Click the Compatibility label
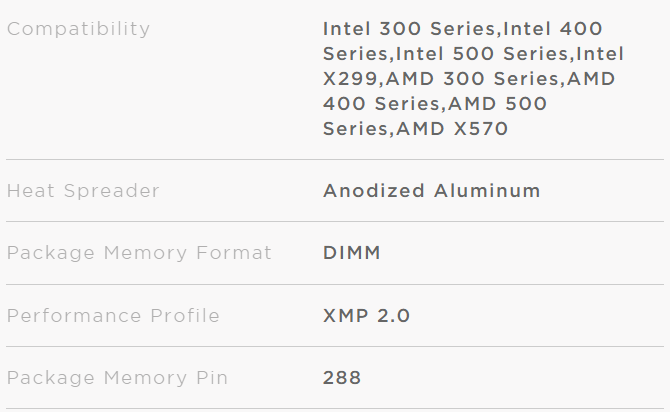The height and width of the screenshot is (412, 670). click(x=78, y=29)
